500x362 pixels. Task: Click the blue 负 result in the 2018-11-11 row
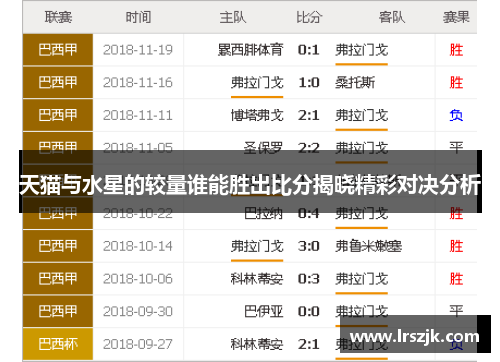click(456, 115)
